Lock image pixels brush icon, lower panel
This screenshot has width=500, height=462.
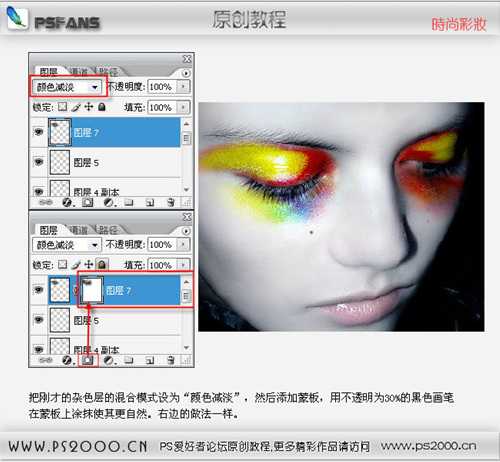[x=76, y=265]
